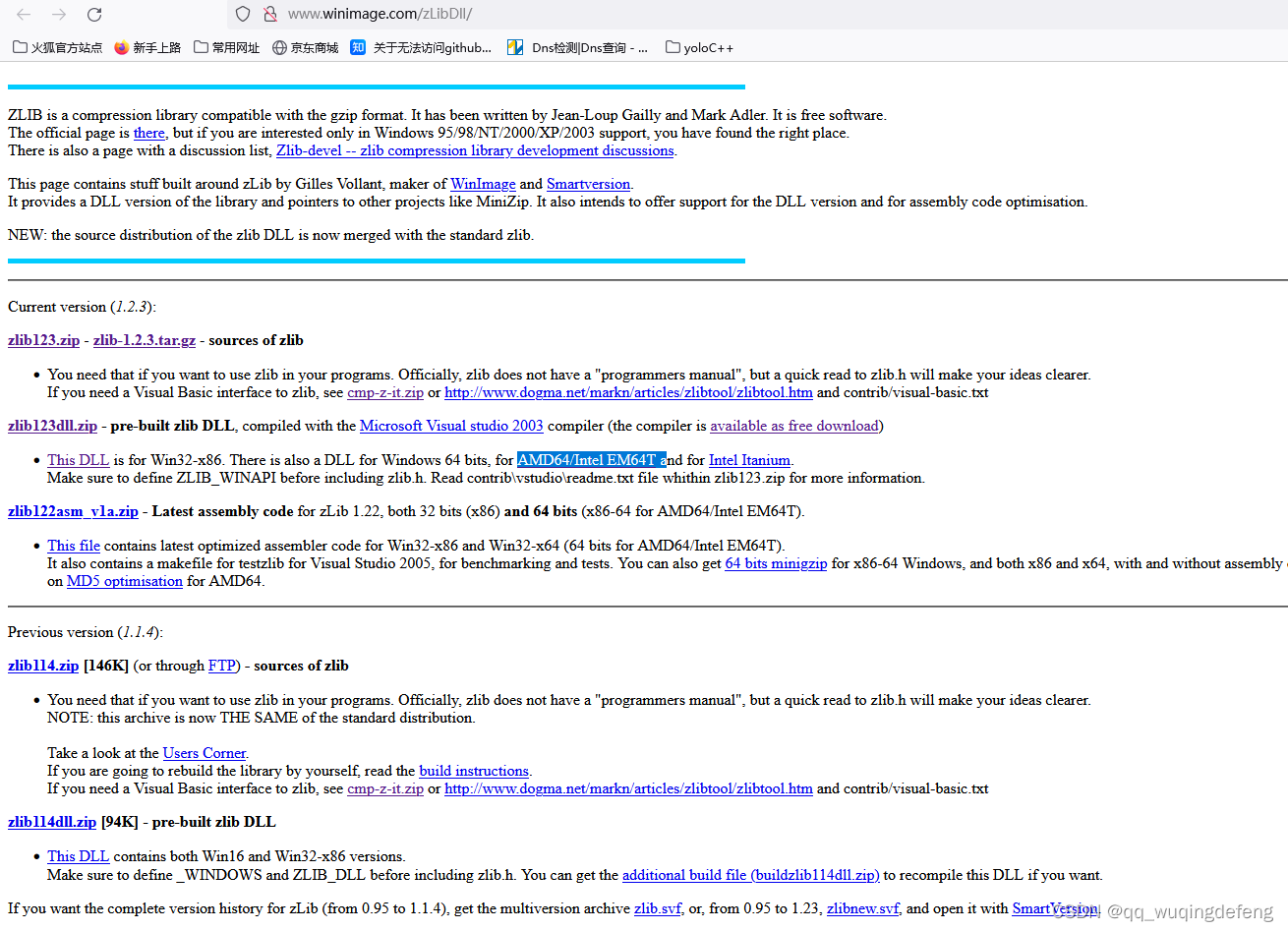Open the 常用网址 bookmark folder
The width and height of the screenshot is (1288, 931).
pos(225,46)
